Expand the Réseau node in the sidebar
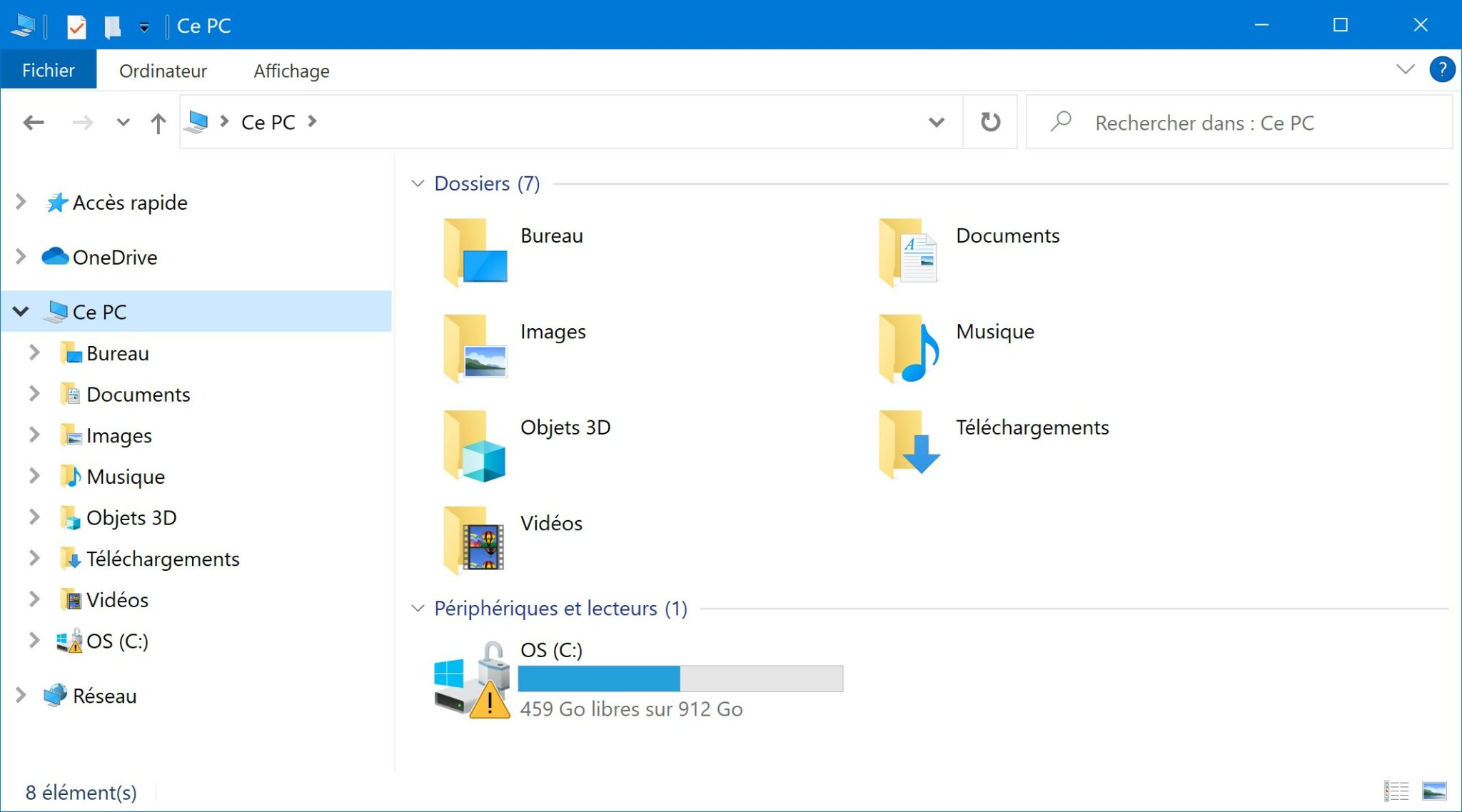 (20, 696)
